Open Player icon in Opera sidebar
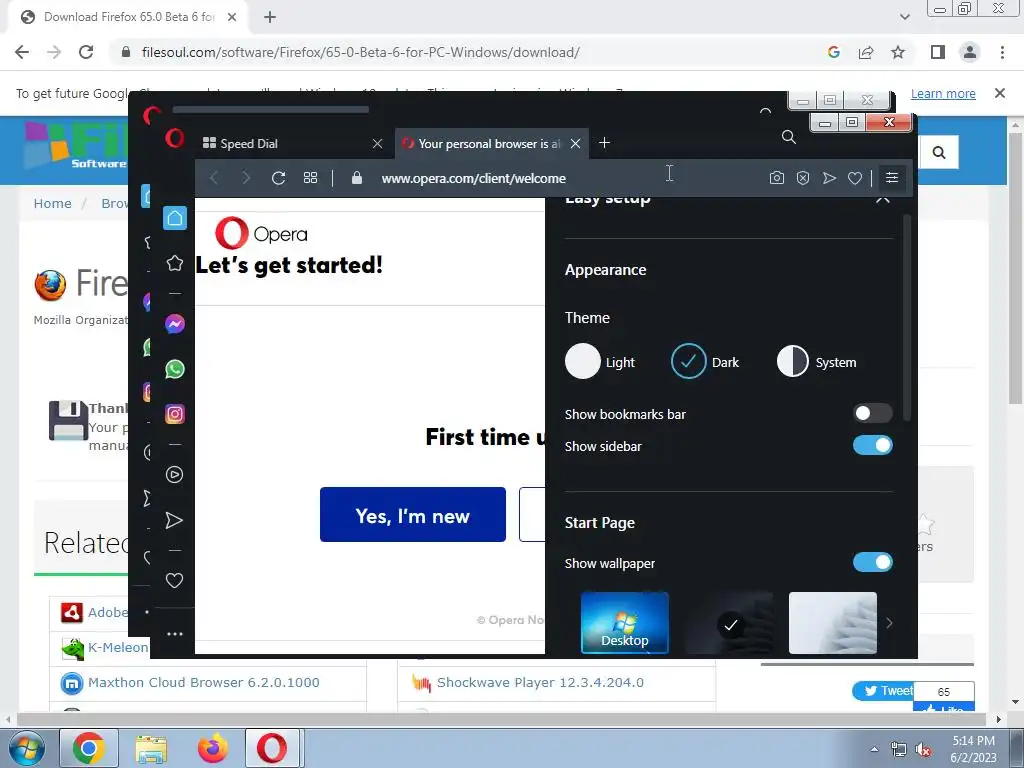Image resolution: width=1024 pixels, height=768 pixels. (x=174, y=475)
